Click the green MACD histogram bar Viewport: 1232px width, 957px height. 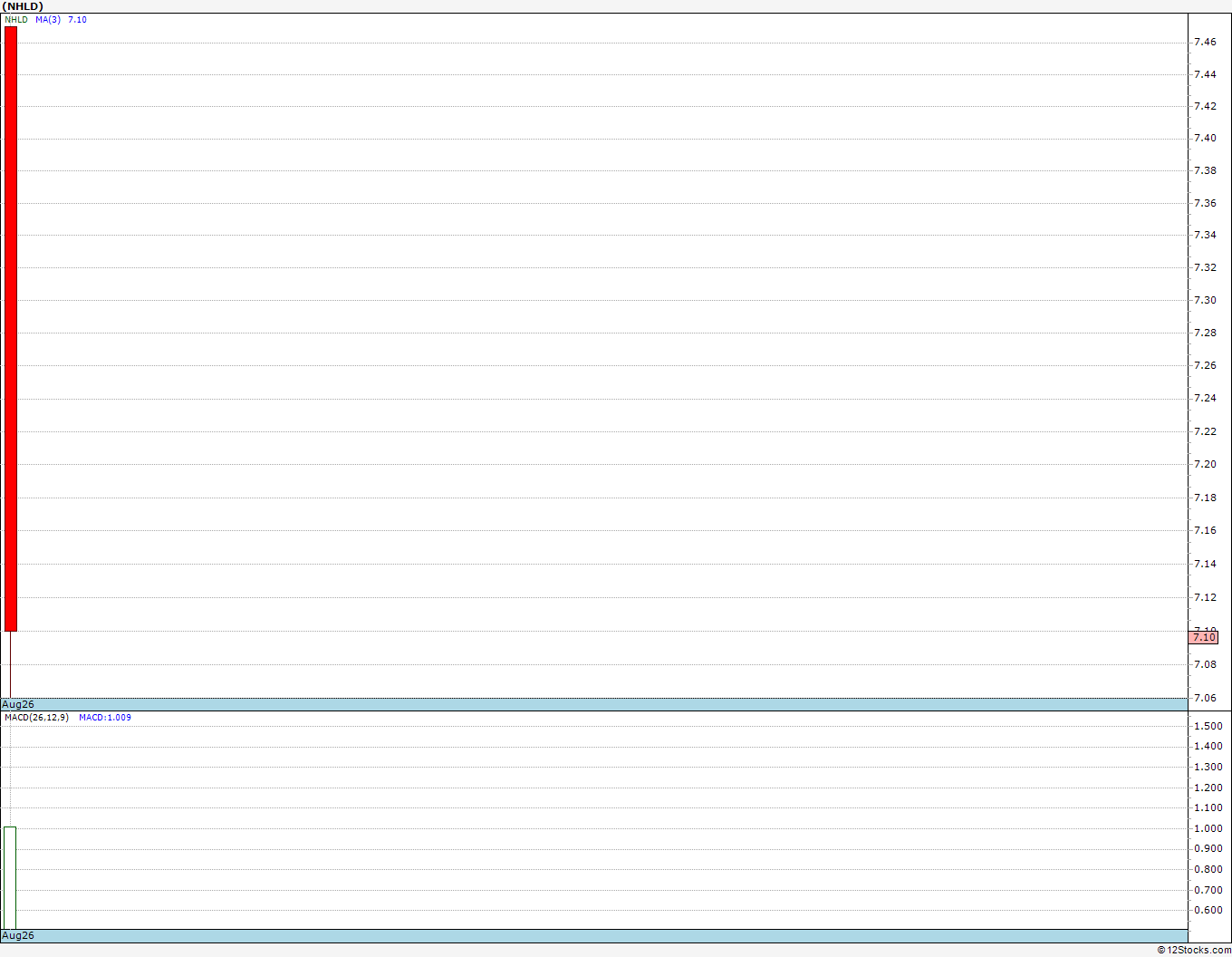[10, 877]
